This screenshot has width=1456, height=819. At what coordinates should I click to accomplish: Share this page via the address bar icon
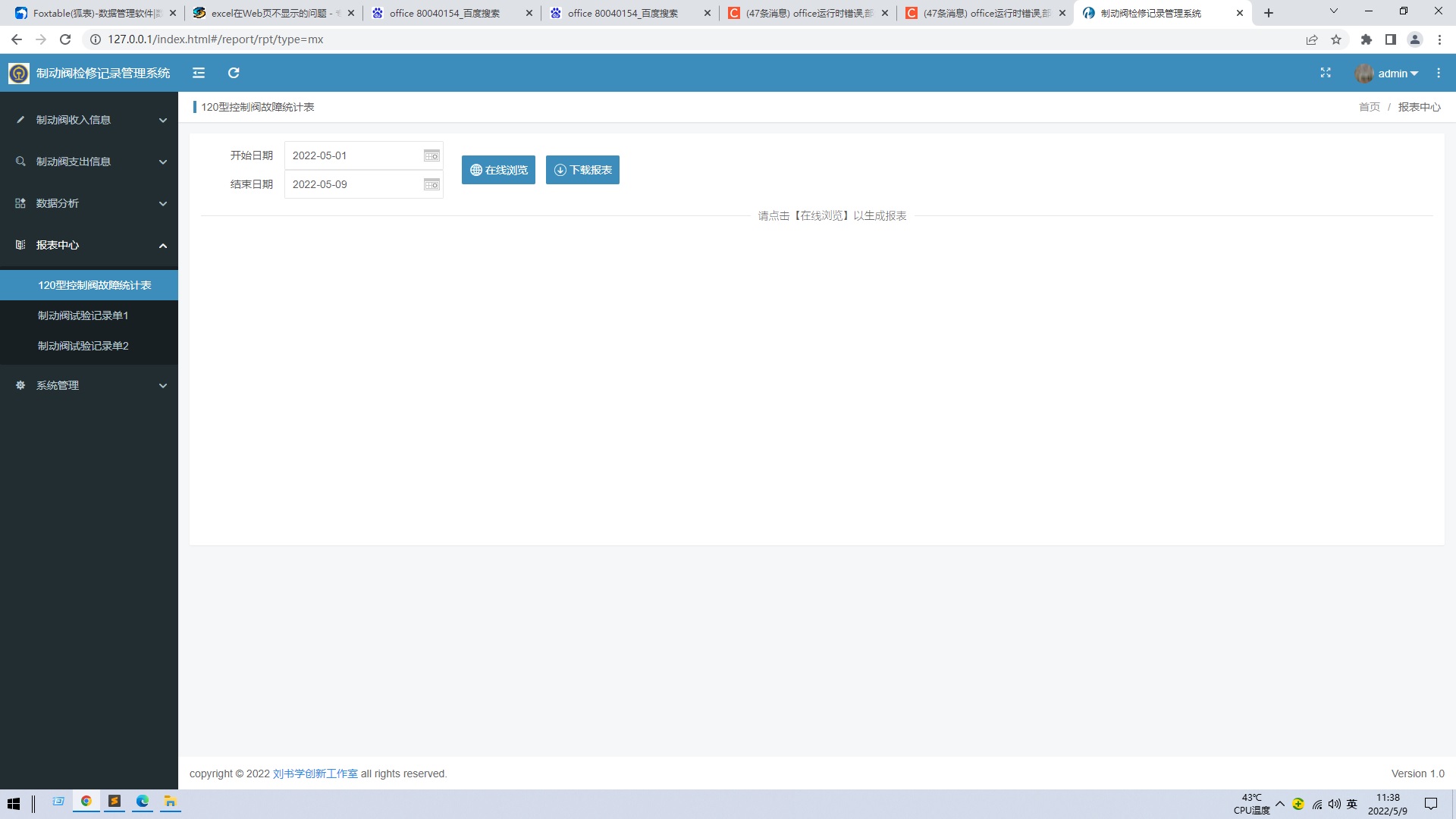tap(1312, 39)
